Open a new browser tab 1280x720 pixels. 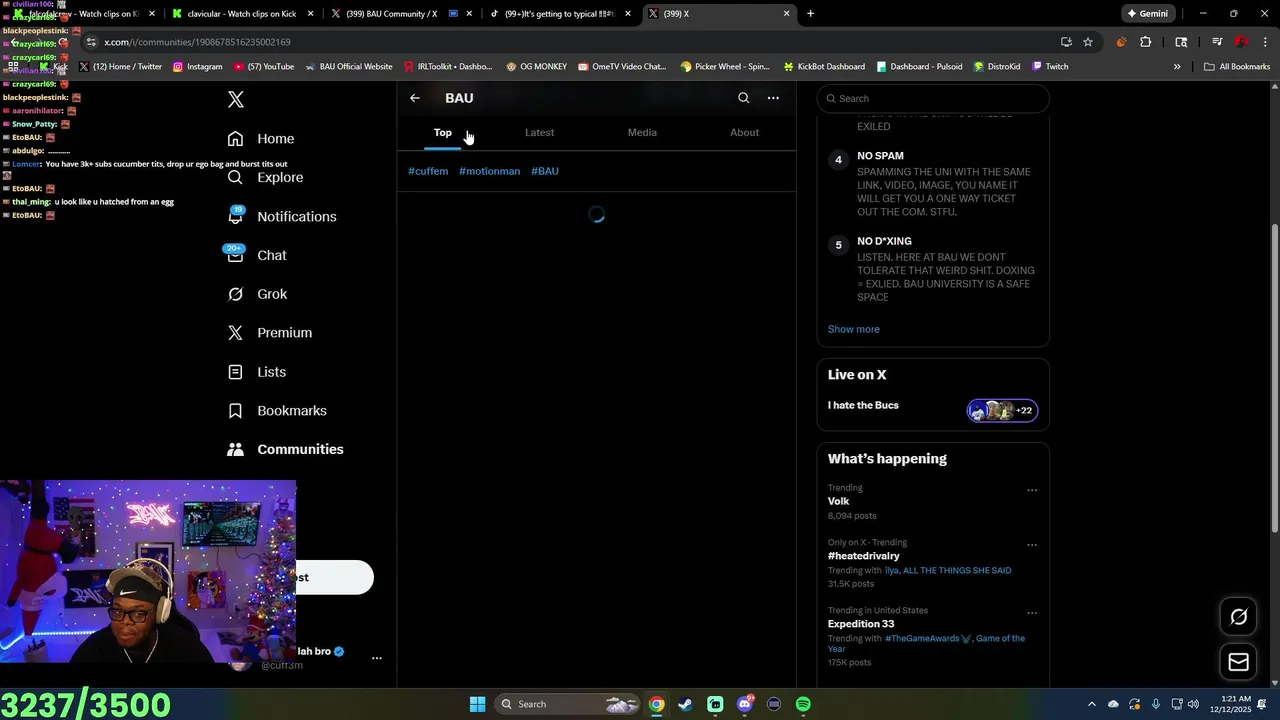810,14
